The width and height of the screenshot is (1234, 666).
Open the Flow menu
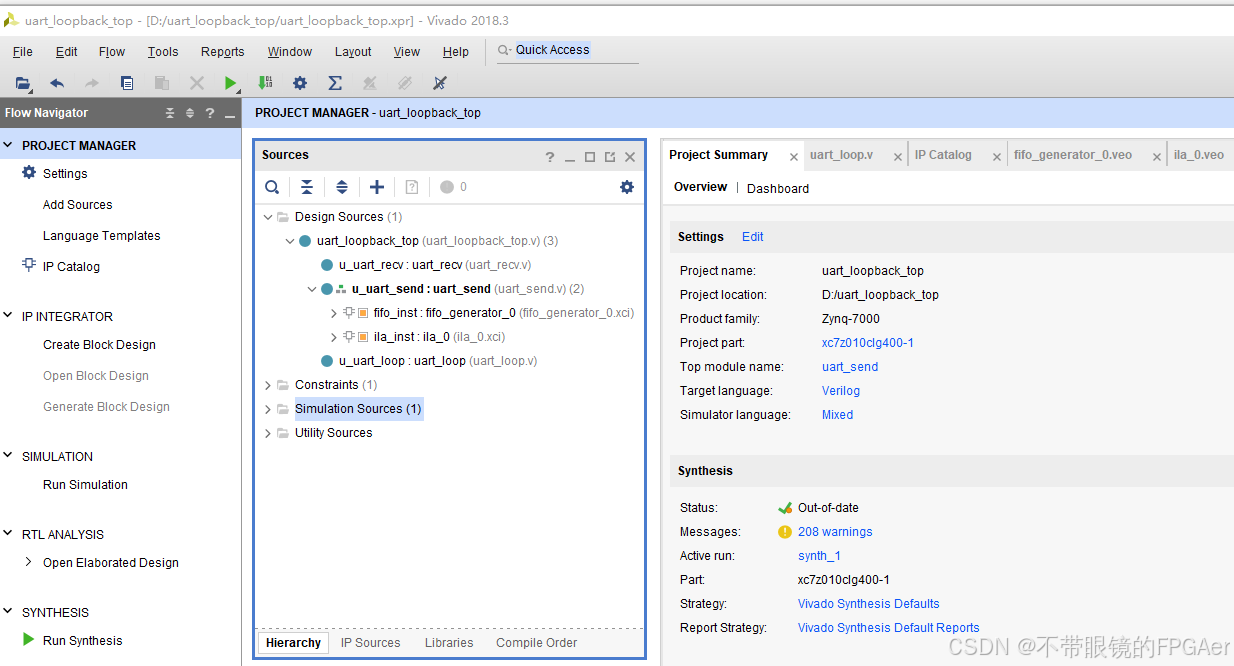click(x=112, y=52)
